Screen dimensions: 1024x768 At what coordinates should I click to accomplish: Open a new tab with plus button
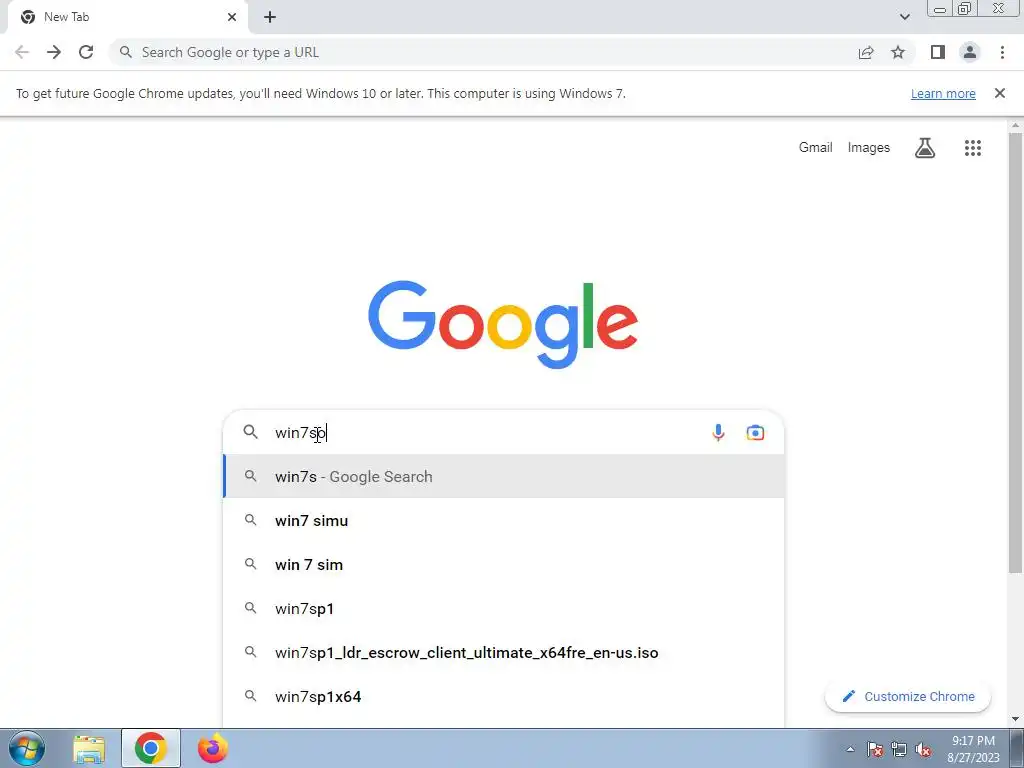coord(270,17)
